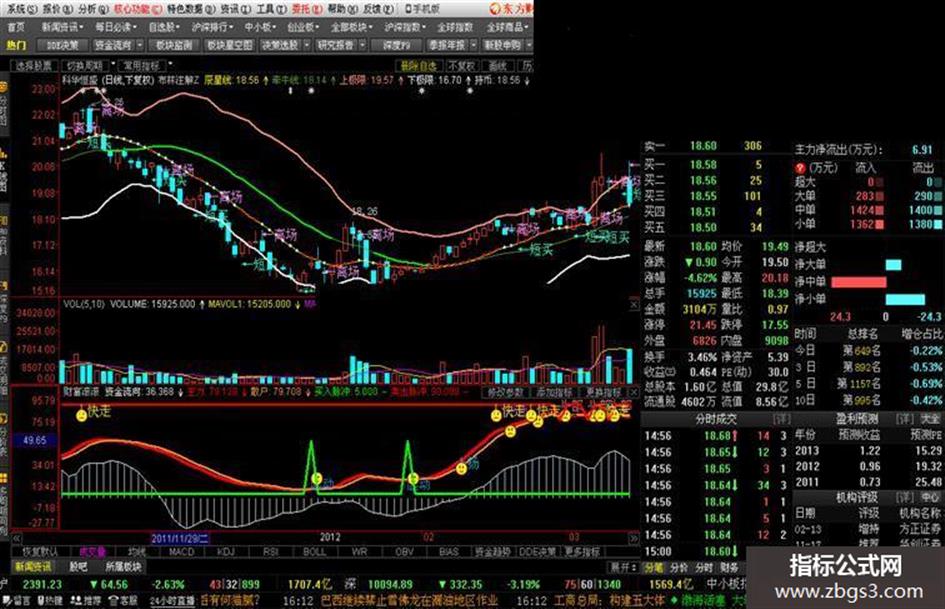Click the 客服 customer service icon
Viewport: 945px width, 609px height.
(x=124, y=601)
